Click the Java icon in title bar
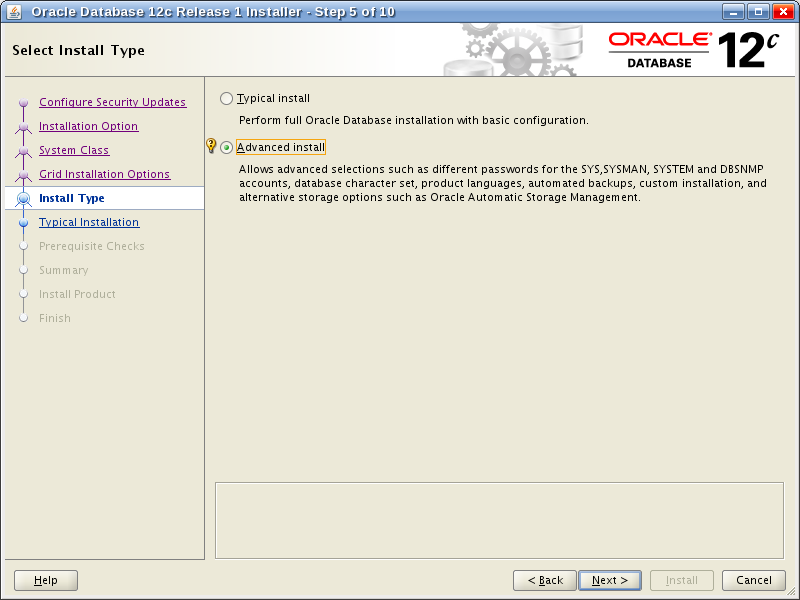The width and height of the screenshot is (800, 600). pyautogui.click(x=14, y=12)
